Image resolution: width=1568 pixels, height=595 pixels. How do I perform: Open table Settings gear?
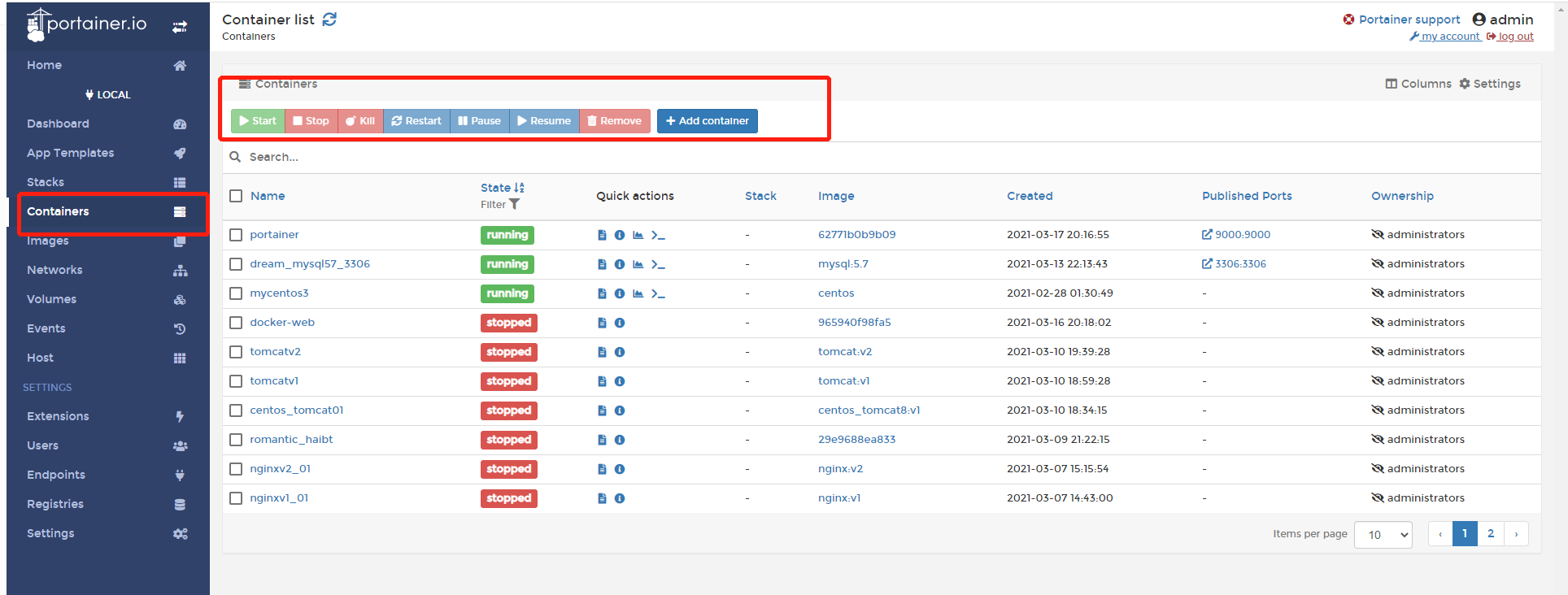coord(1490,84)
